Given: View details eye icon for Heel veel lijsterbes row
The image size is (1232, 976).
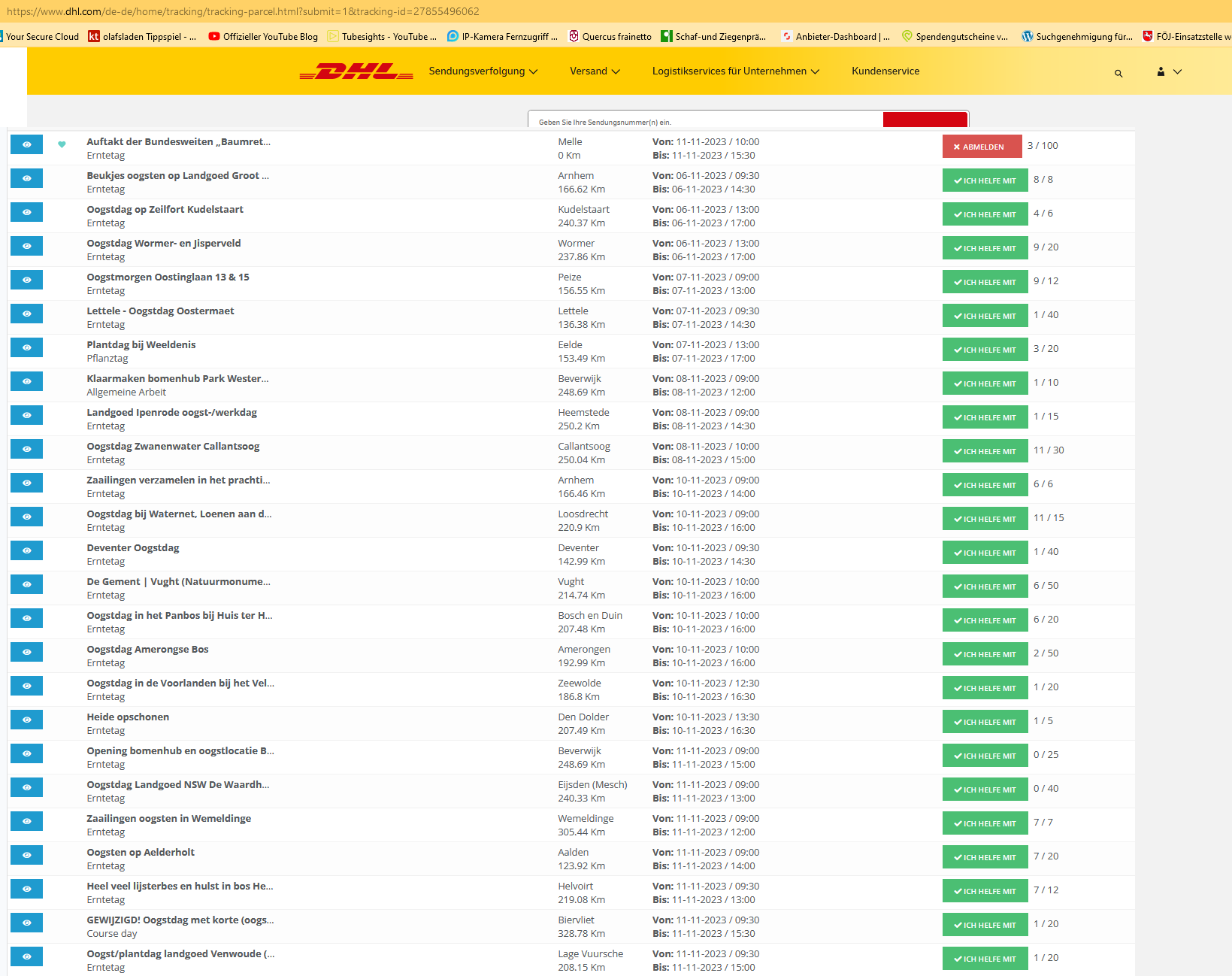Looking at the screenshot, I should 26,889.
